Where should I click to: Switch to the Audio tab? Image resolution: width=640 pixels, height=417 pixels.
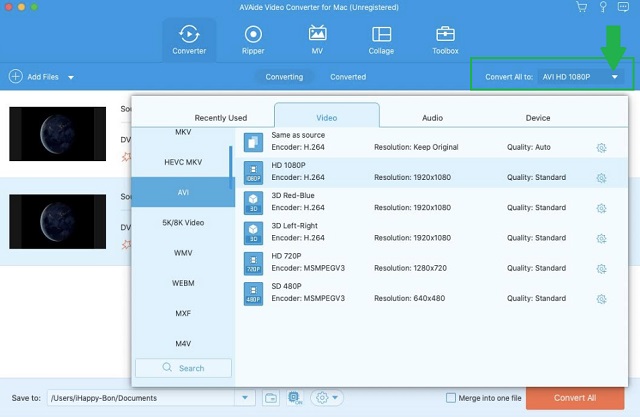point(432,118)
